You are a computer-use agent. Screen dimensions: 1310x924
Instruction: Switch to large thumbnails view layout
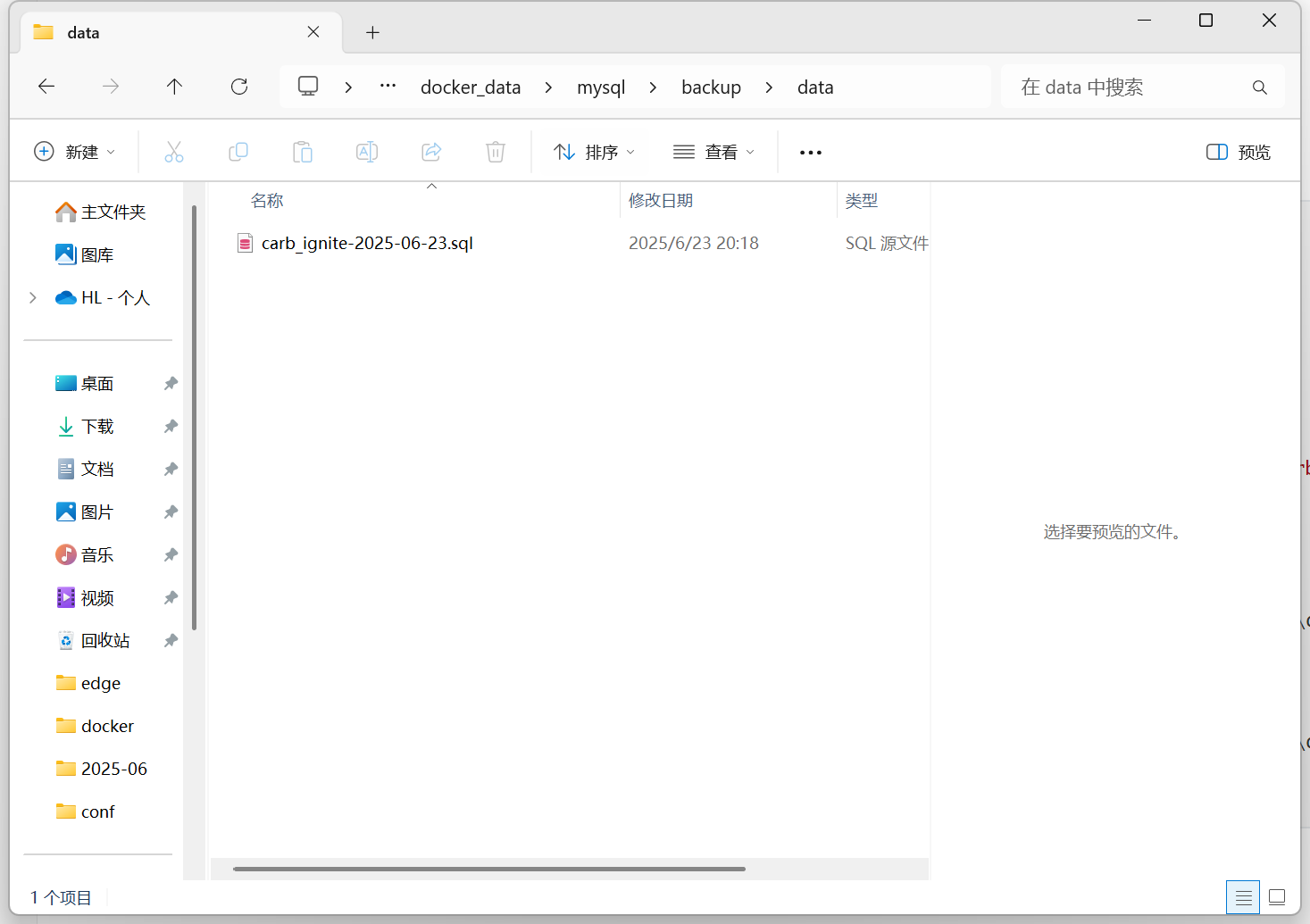point(1277,897)
